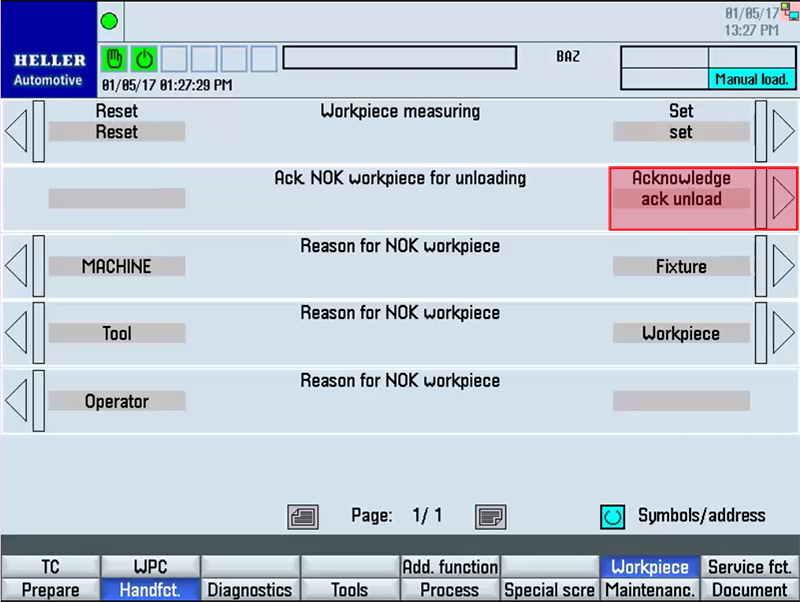Acknowledge NOK workpiece unloading

pyautogui.click(x=681, y=198)
